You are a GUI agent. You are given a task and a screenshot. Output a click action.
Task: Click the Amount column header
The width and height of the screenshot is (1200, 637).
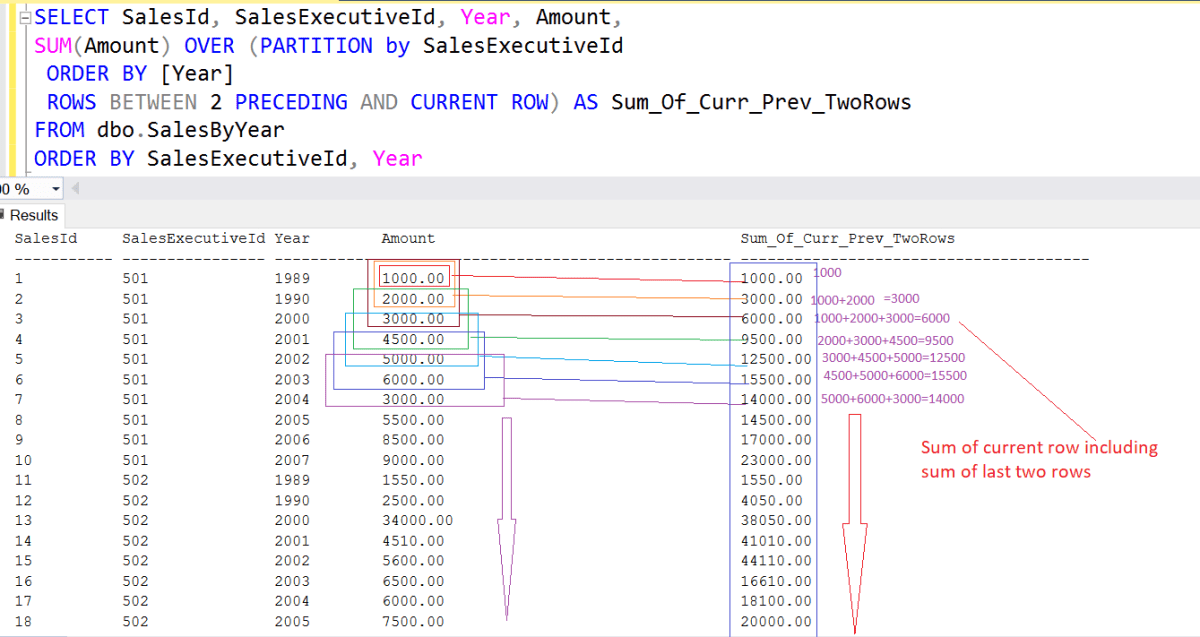(407, 238)
